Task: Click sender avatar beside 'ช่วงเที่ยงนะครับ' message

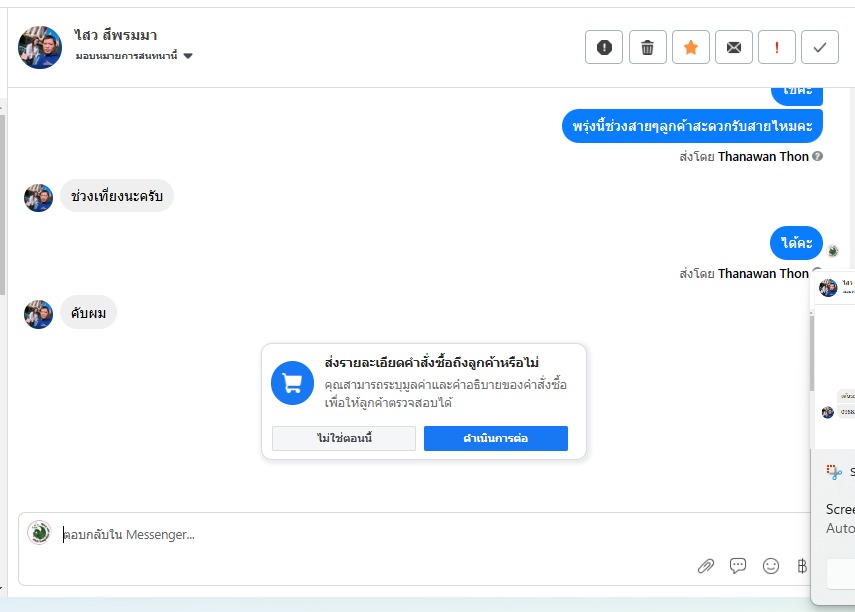Action: 38,197
